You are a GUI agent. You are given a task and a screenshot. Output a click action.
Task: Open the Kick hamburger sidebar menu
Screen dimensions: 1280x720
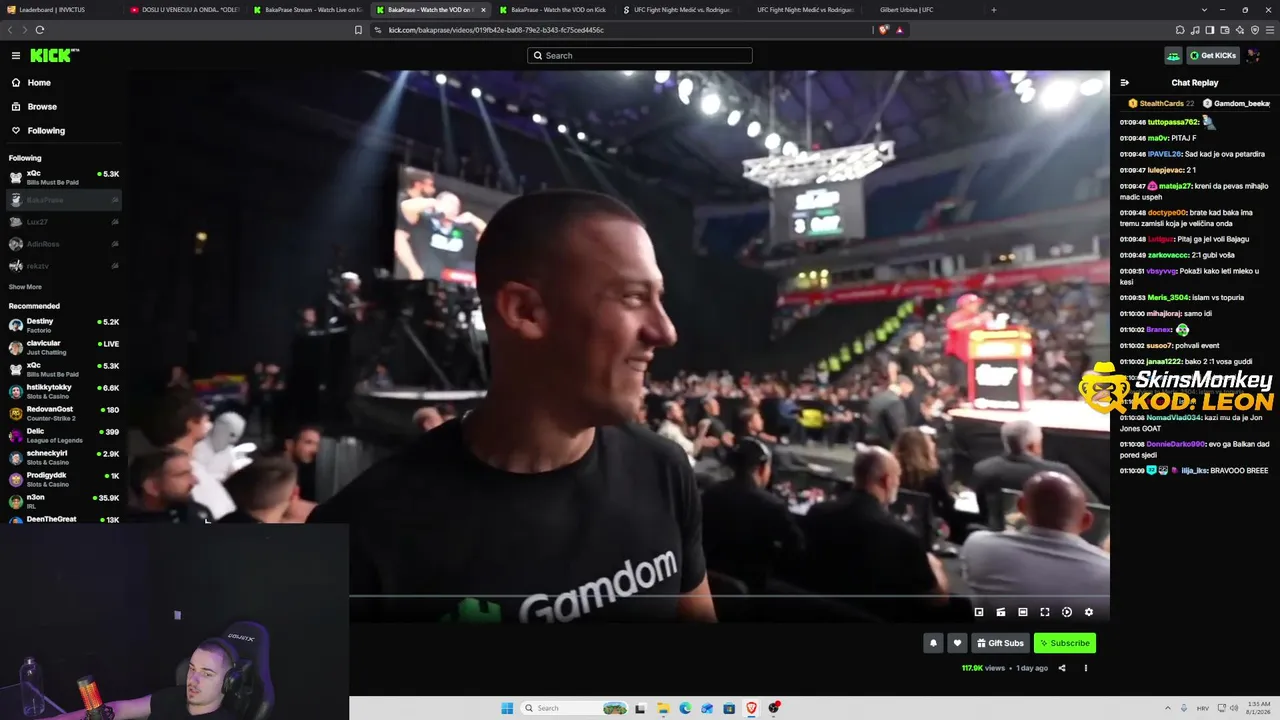coord(16,56)
